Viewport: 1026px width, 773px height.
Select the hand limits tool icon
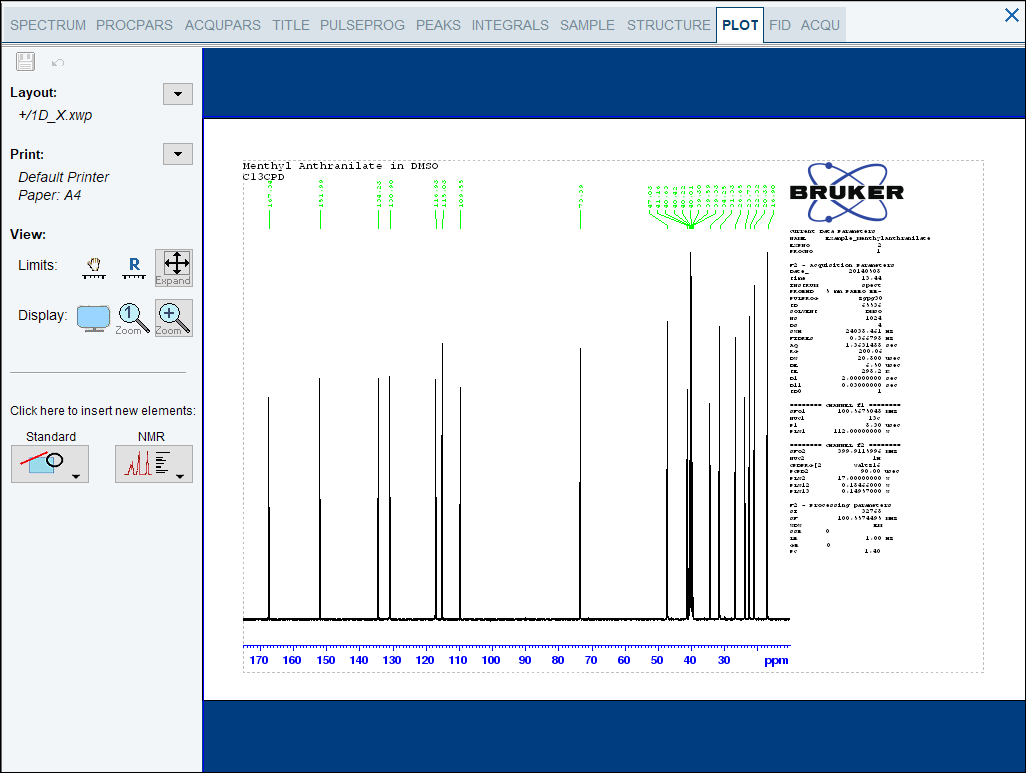point(94,268)
